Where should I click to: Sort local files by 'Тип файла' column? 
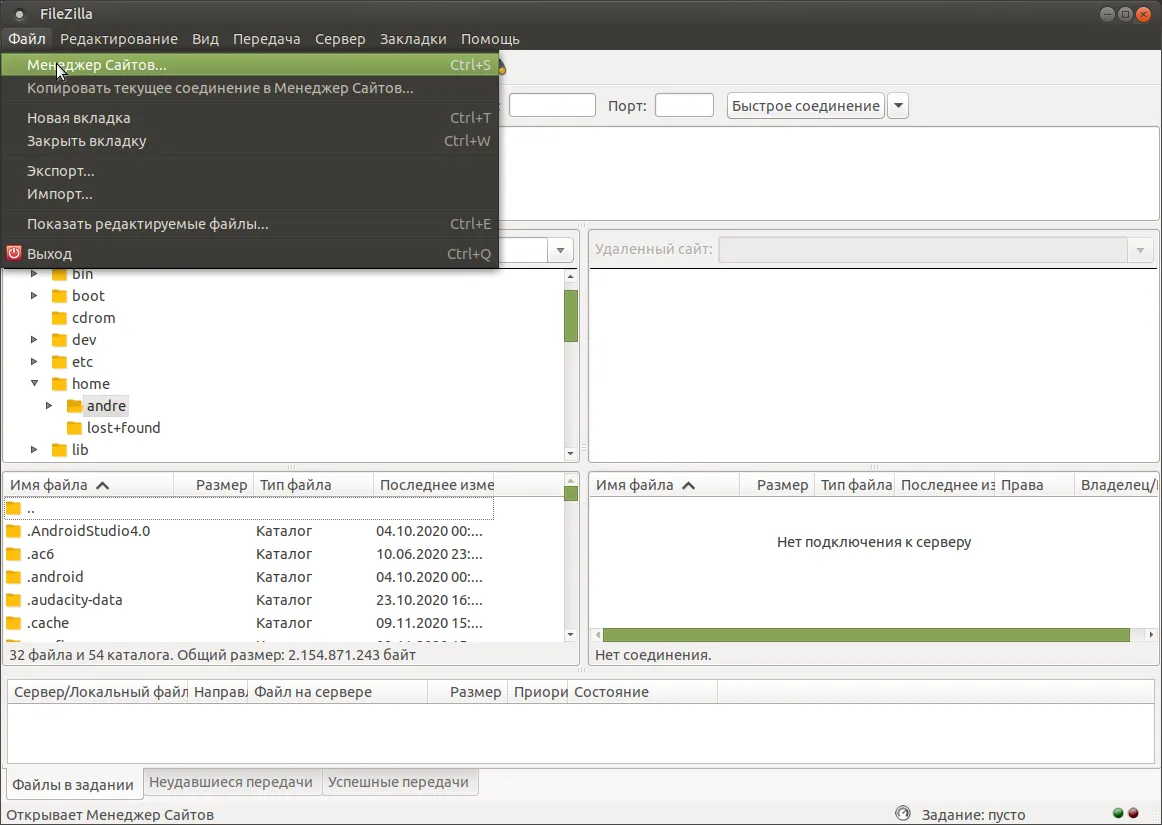[x=313, y=485]
